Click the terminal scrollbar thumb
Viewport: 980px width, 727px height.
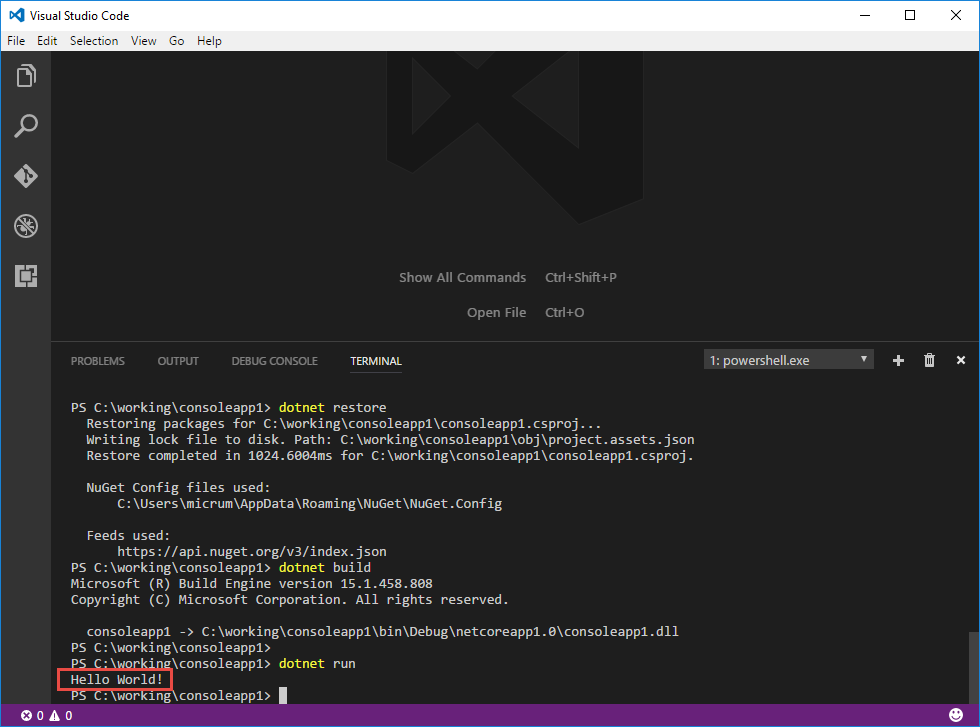(974, 668)
